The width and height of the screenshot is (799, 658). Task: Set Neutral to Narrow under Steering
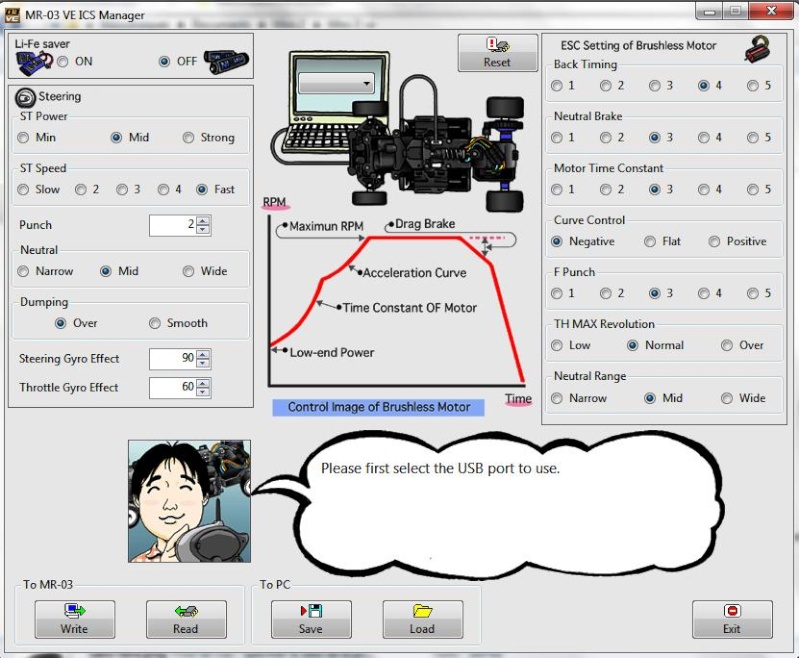coord(23,271)
